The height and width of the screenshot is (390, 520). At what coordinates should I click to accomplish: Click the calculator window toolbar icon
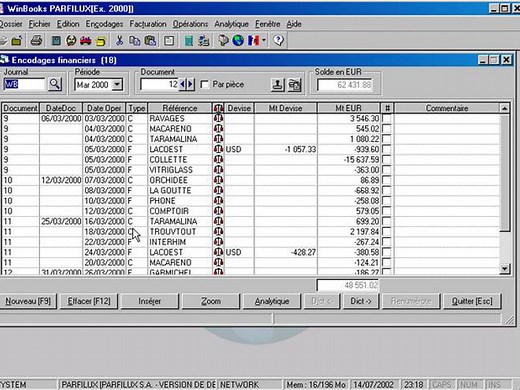click(x=169, y=41)
